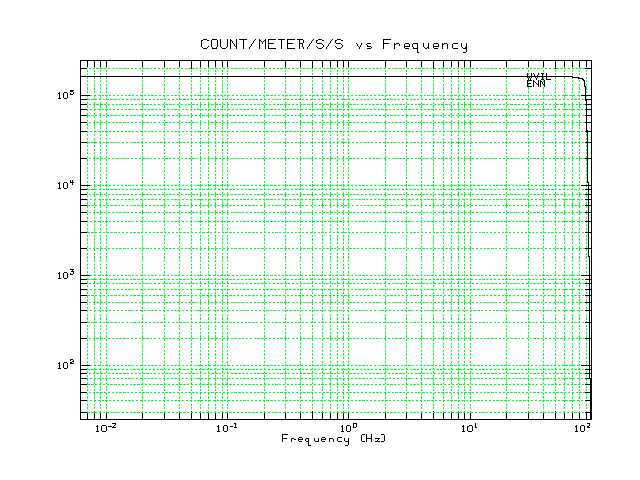This screenshot has height=480, width=640.
Task: Click the UVIL label text in plot
Action: [538, 77]
